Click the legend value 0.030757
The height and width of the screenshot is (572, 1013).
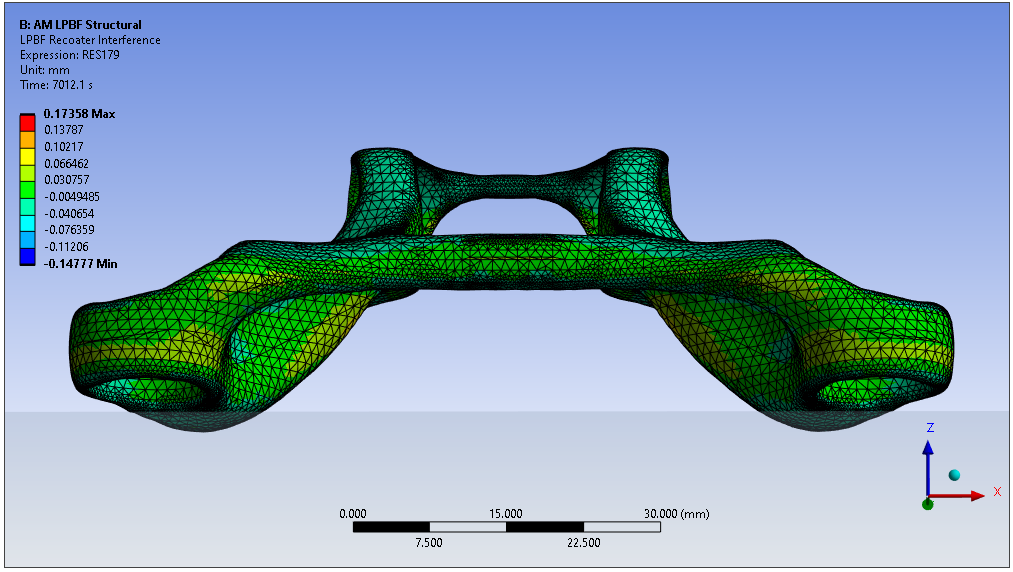pyautogui.click(x=67, y=180)
